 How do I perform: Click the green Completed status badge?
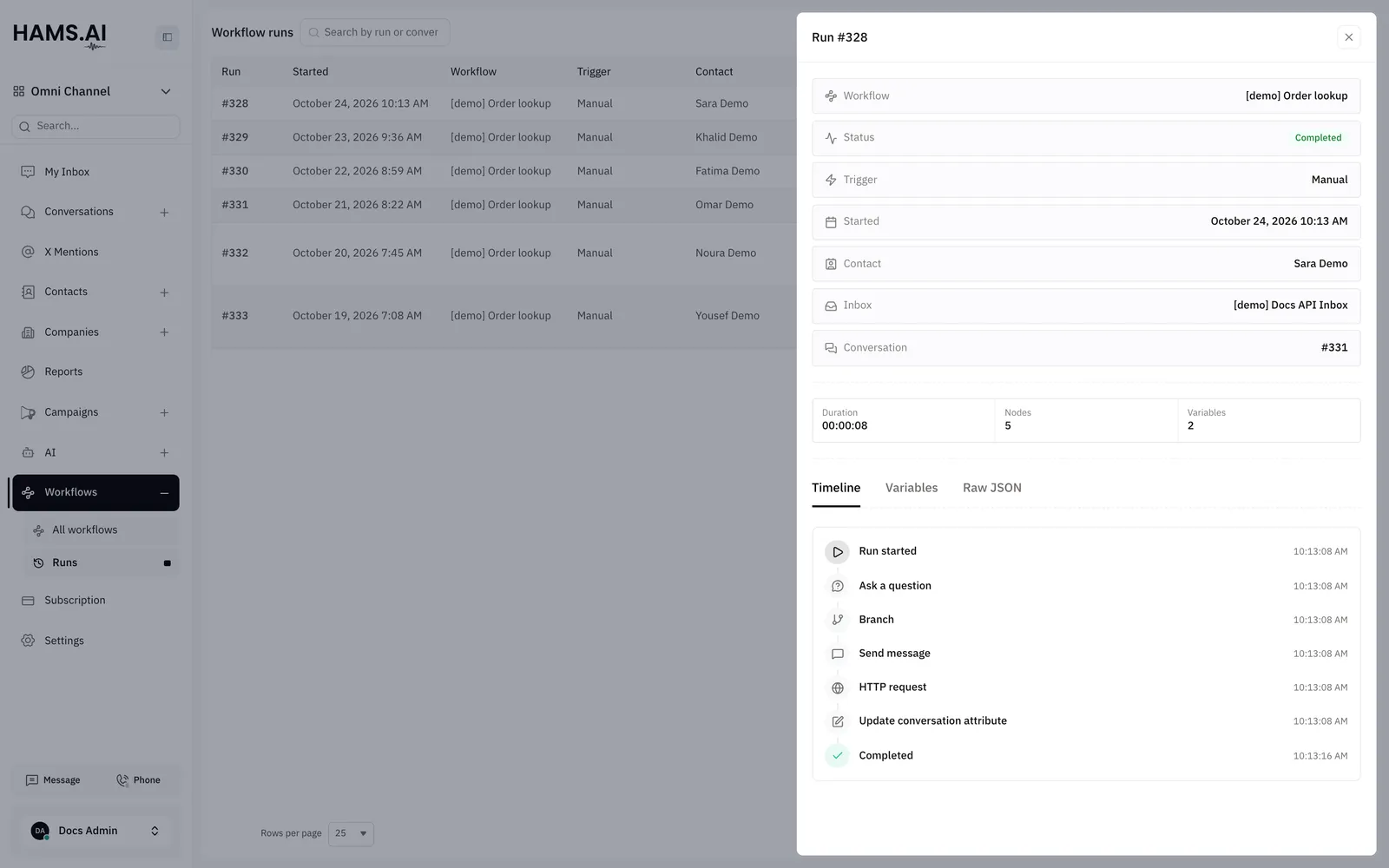click(x=1318, y=138)
